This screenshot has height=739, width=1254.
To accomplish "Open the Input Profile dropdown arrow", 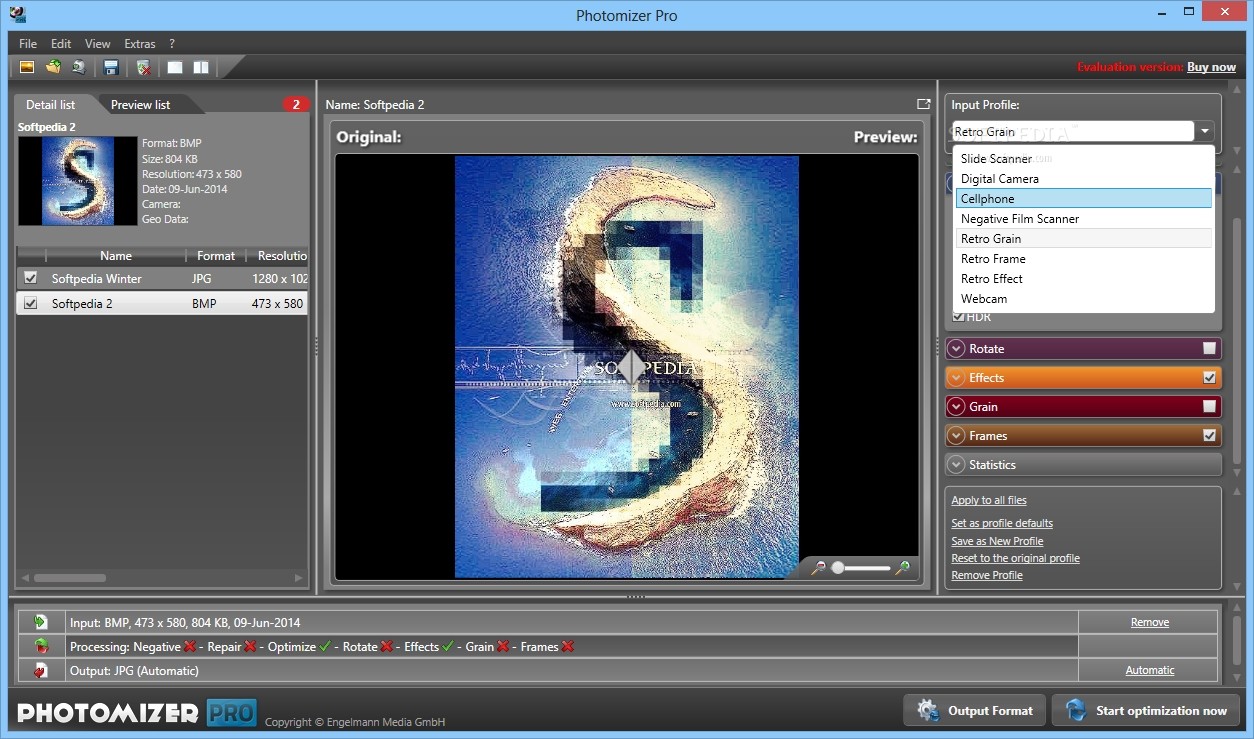I will point(1206,131).
